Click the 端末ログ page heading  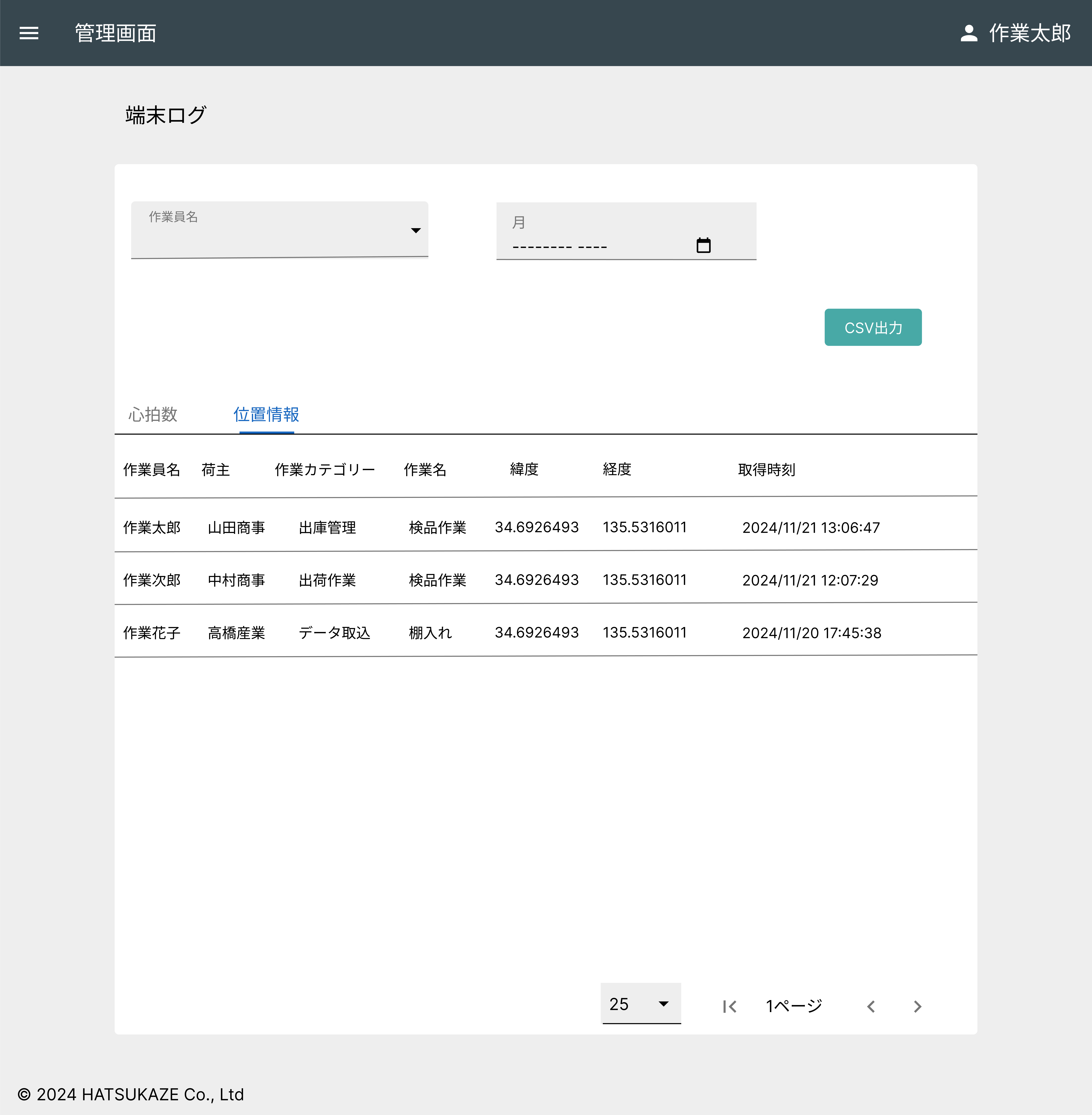[166, 115]
